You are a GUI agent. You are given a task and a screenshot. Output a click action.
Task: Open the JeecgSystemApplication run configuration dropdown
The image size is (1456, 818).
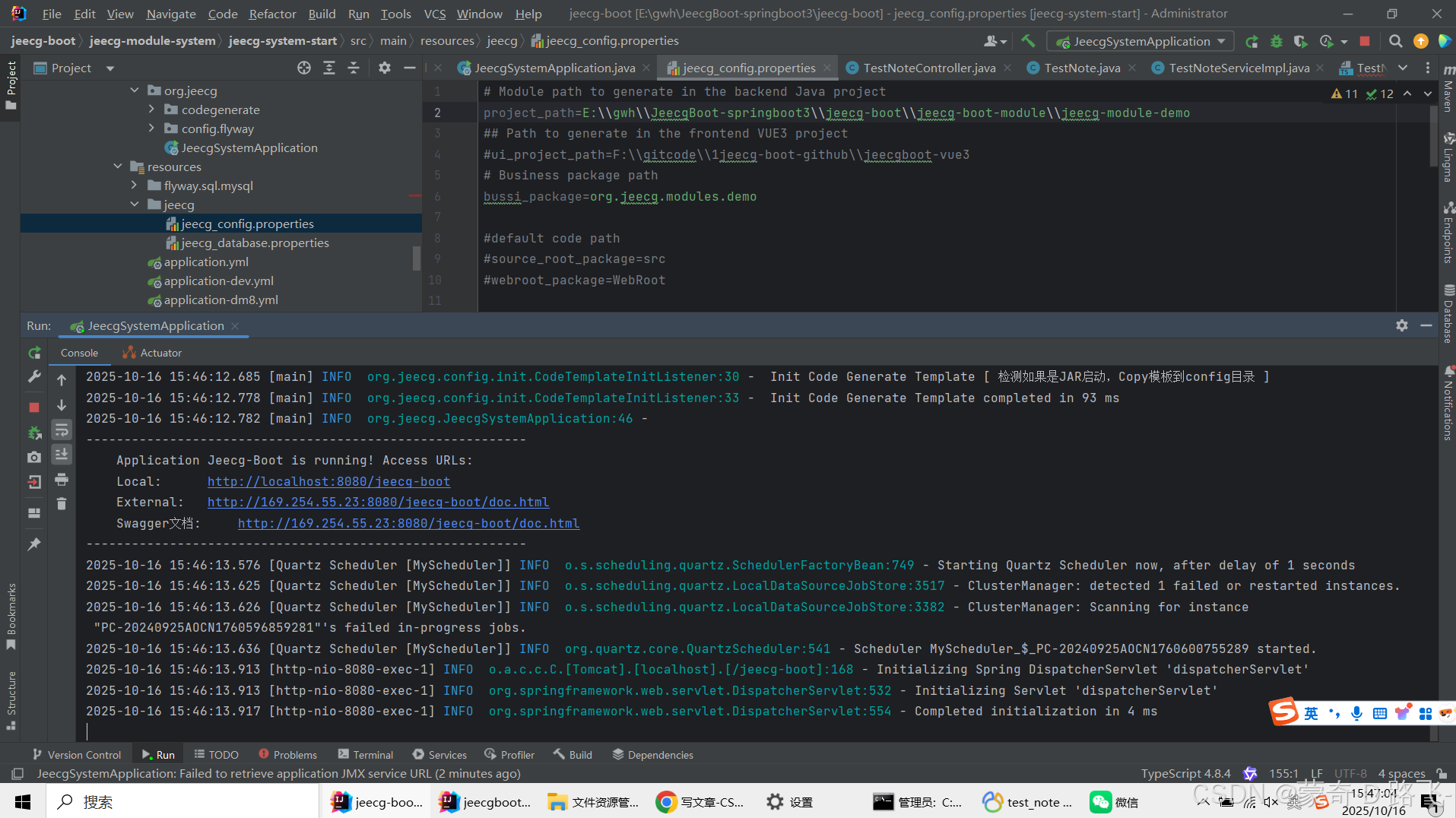[1140, 41]
